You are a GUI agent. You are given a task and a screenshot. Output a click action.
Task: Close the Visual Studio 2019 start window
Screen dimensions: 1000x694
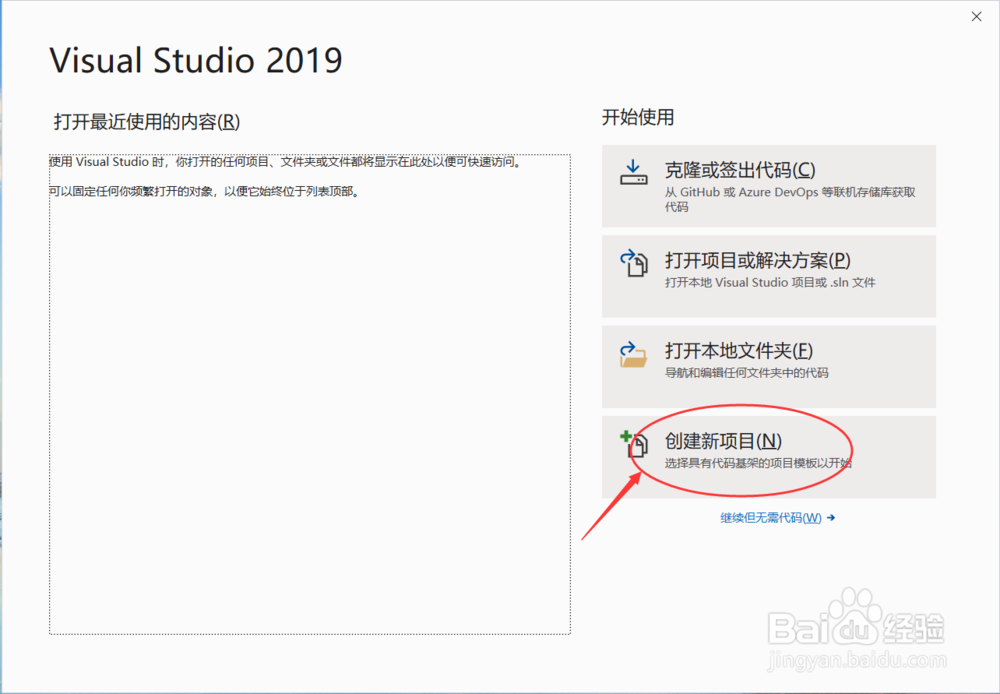(976, 17)
